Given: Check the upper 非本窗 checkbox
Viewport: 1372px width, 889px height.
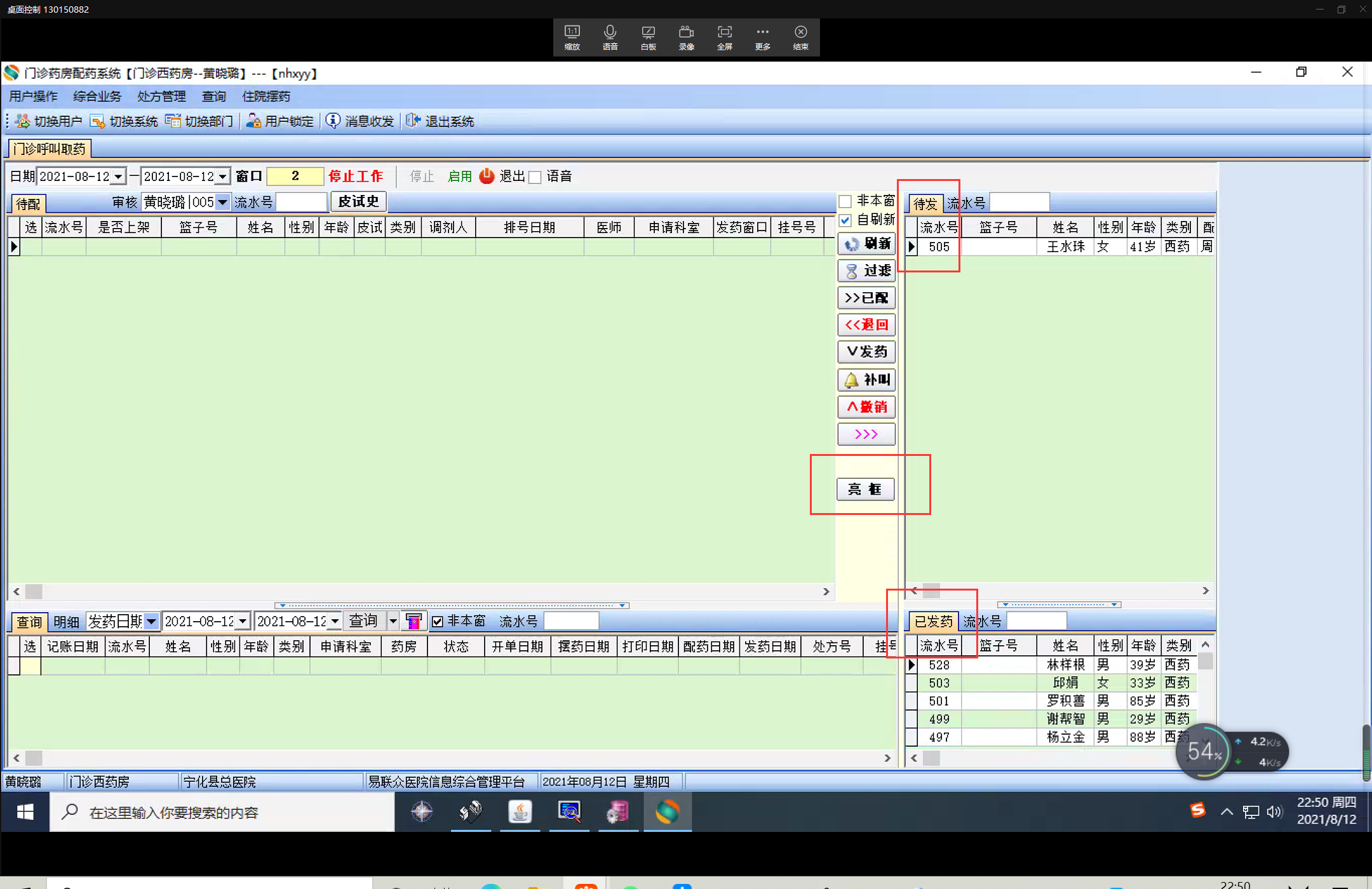Looking at the screenshot, I should point(845,201).
